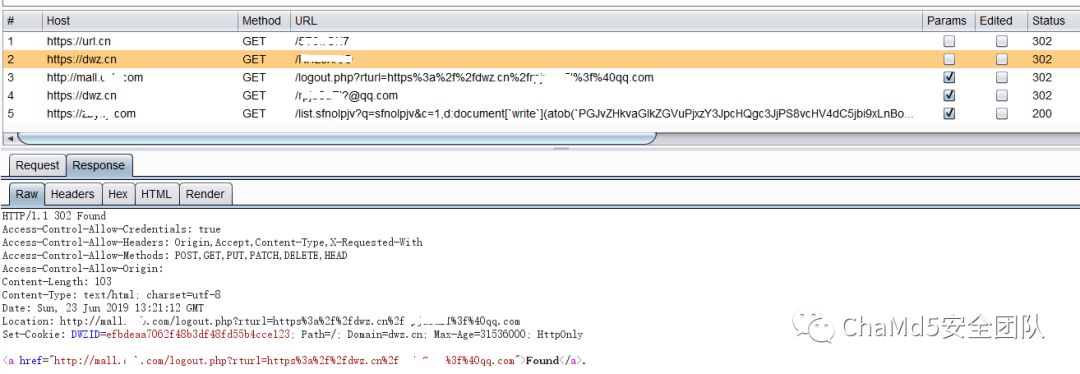Click the Access-Control-Allow-Headers line

click(x=212, y=242)
